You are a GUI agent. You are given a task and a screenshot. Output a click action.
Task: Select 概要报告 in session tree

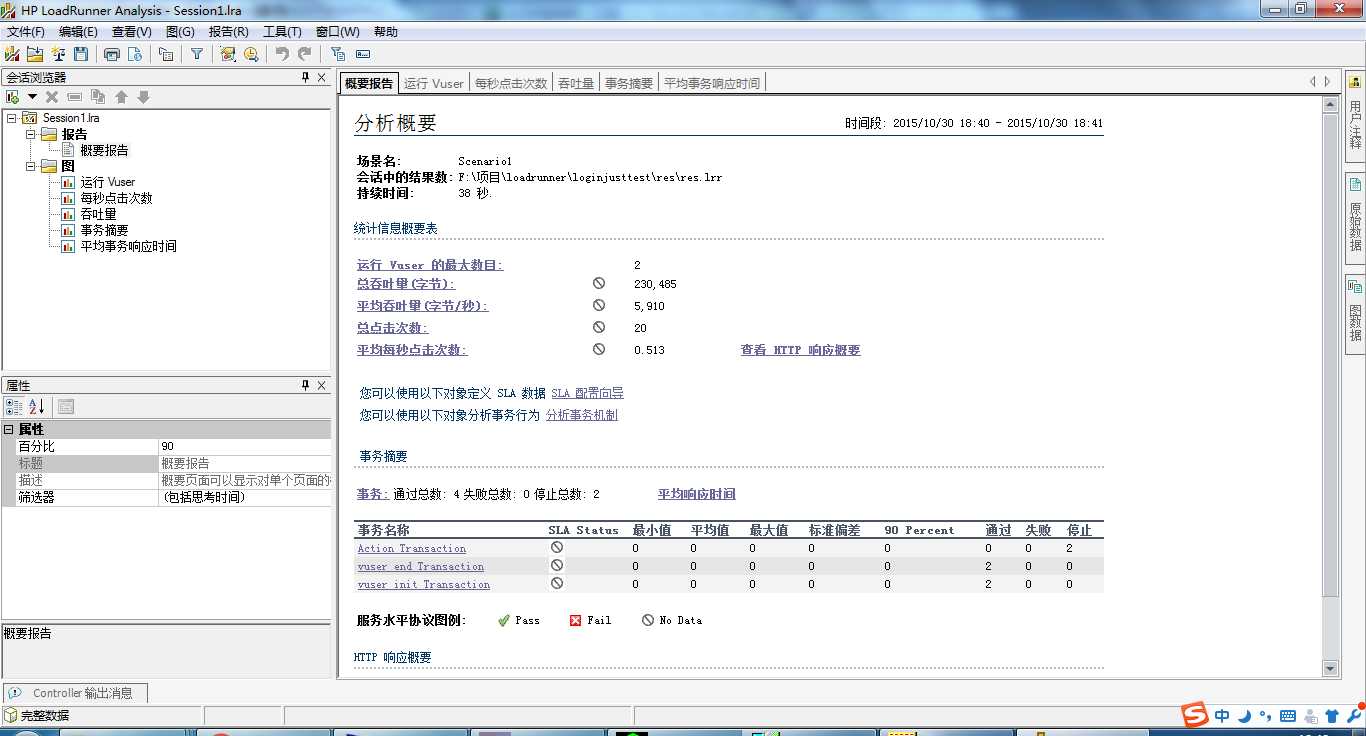click(104, 150)
